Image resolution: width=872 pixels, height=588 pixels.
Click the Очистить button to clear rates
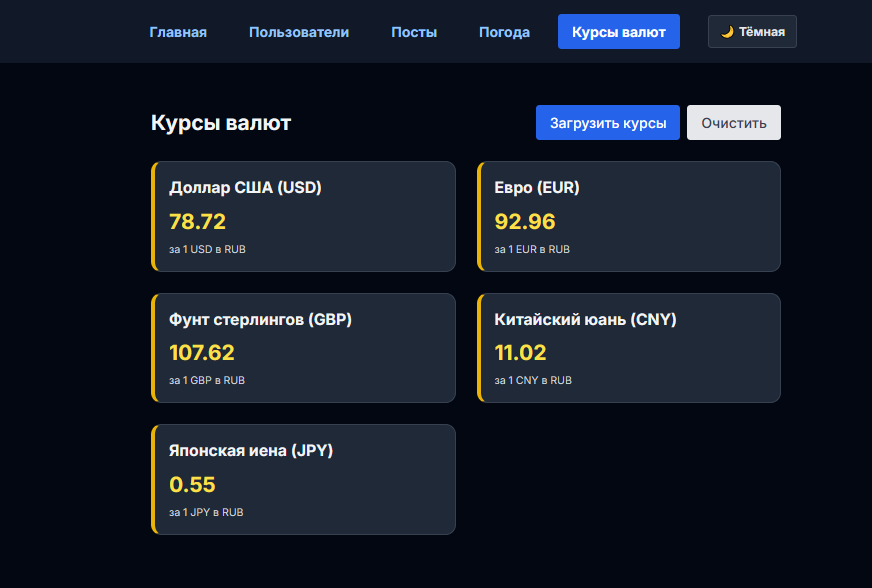pyautogui.click(x=733, y=122)
